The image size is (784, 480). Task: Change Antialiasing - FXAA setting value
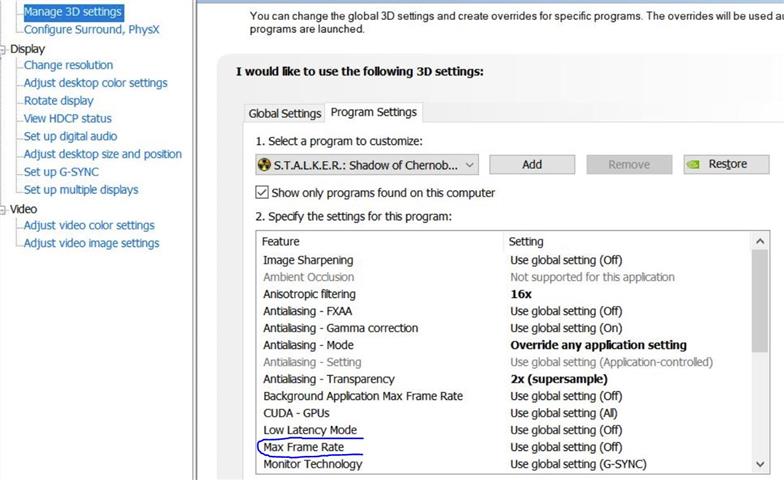(566, 311)
